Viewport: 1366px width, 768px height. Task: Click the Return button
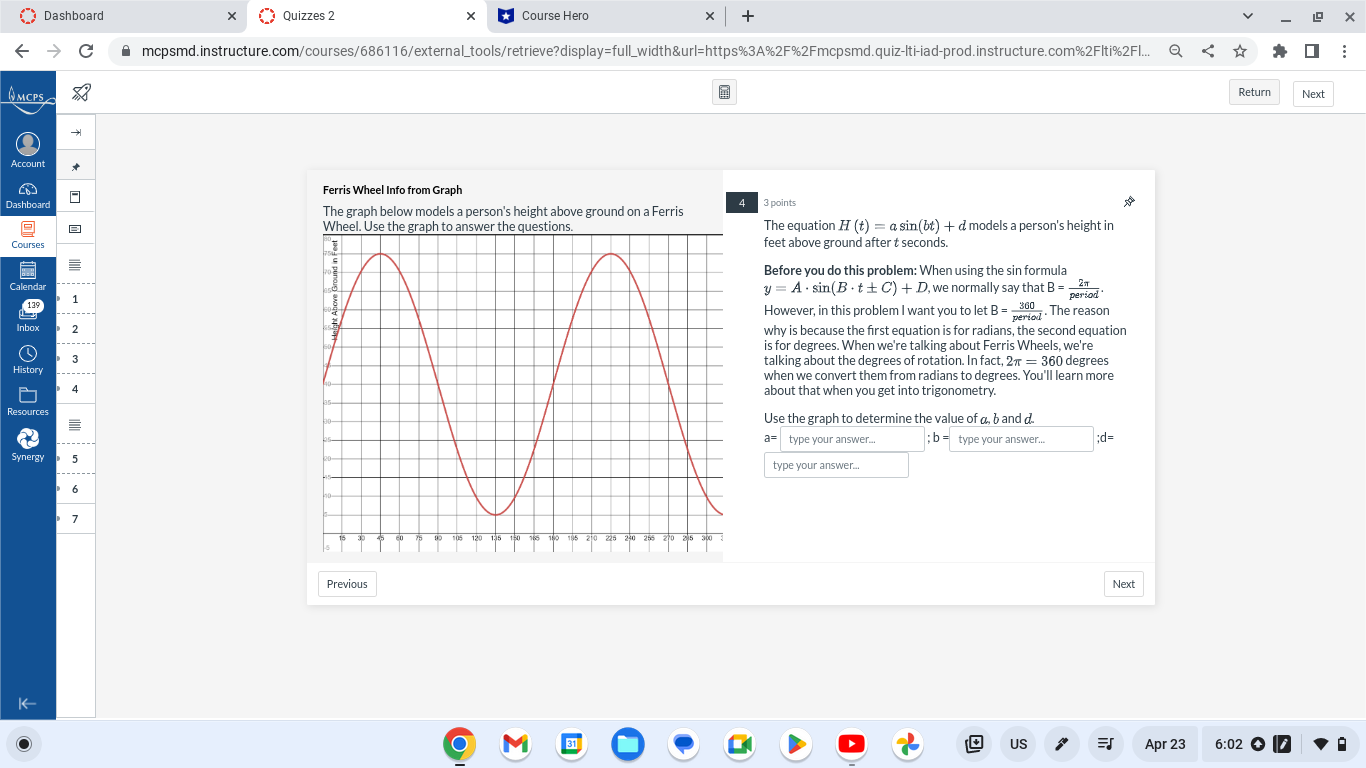click(1253, 91)
